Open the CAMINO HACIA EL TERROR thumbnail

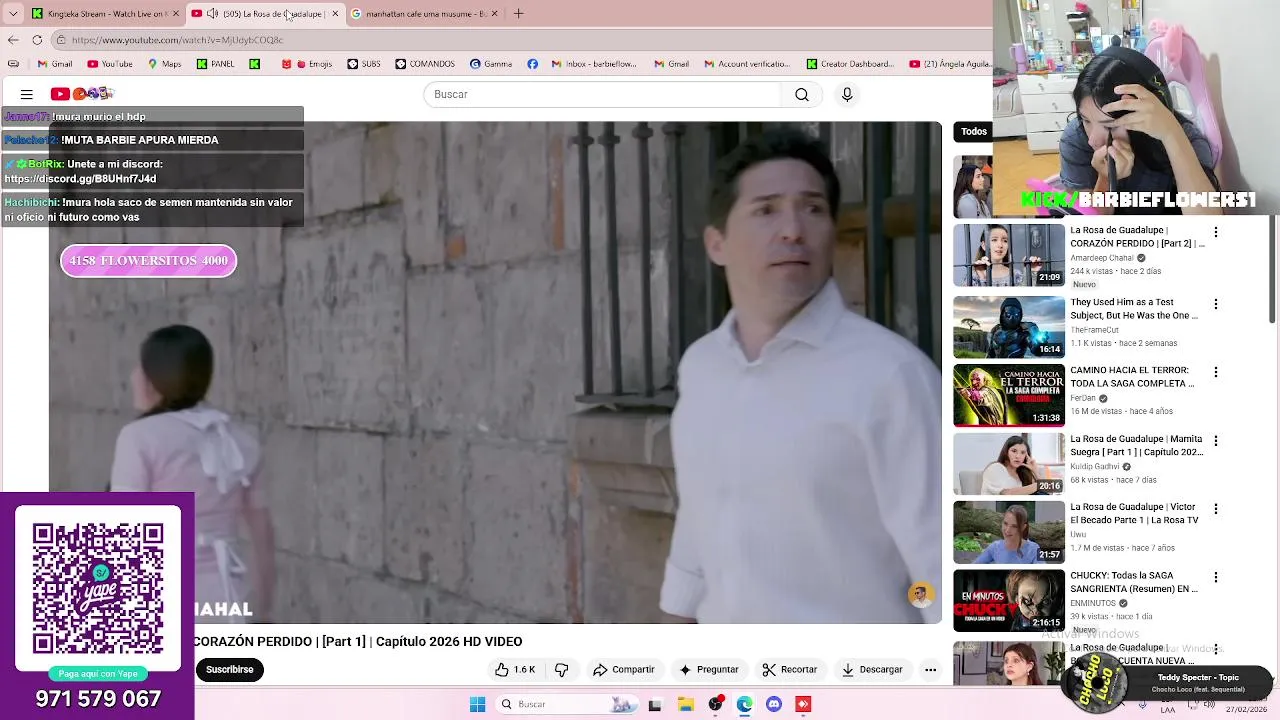(x=1008, y=395)
